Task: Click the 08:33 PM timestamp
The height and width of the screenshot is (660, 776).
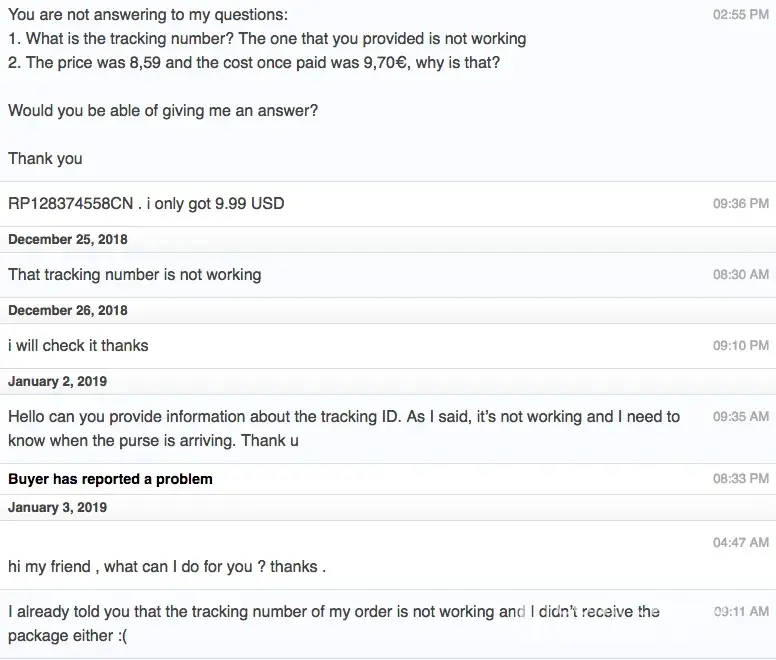Action: click(x=740, y=479)
